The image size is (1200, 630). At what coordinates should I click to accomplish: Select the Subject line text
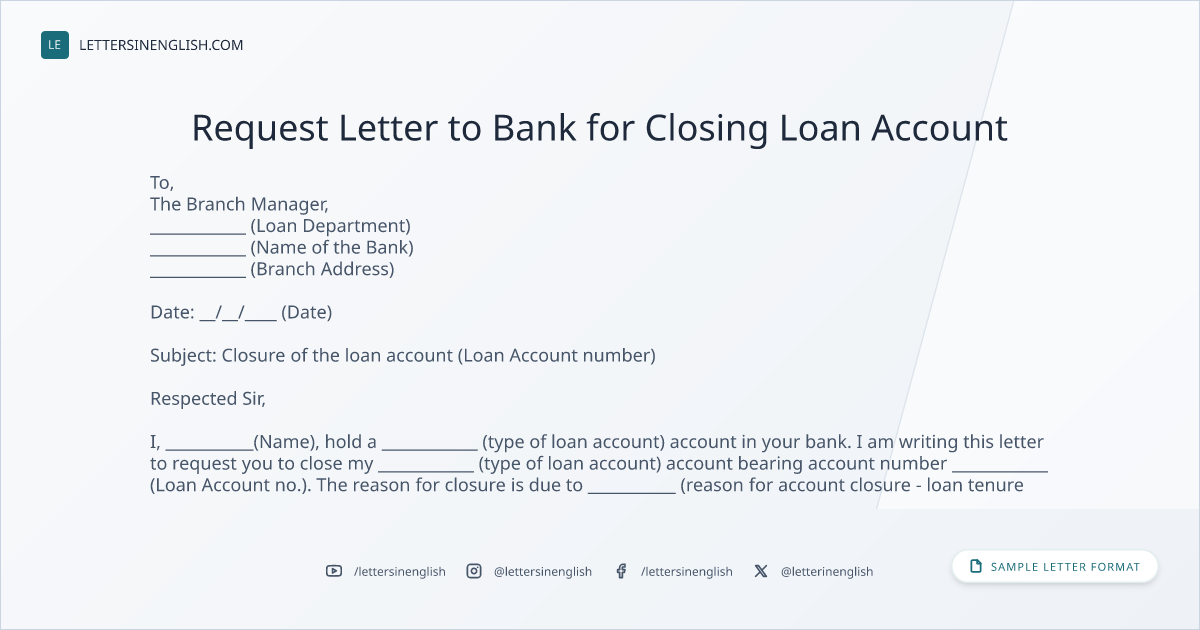click(403, 355)
